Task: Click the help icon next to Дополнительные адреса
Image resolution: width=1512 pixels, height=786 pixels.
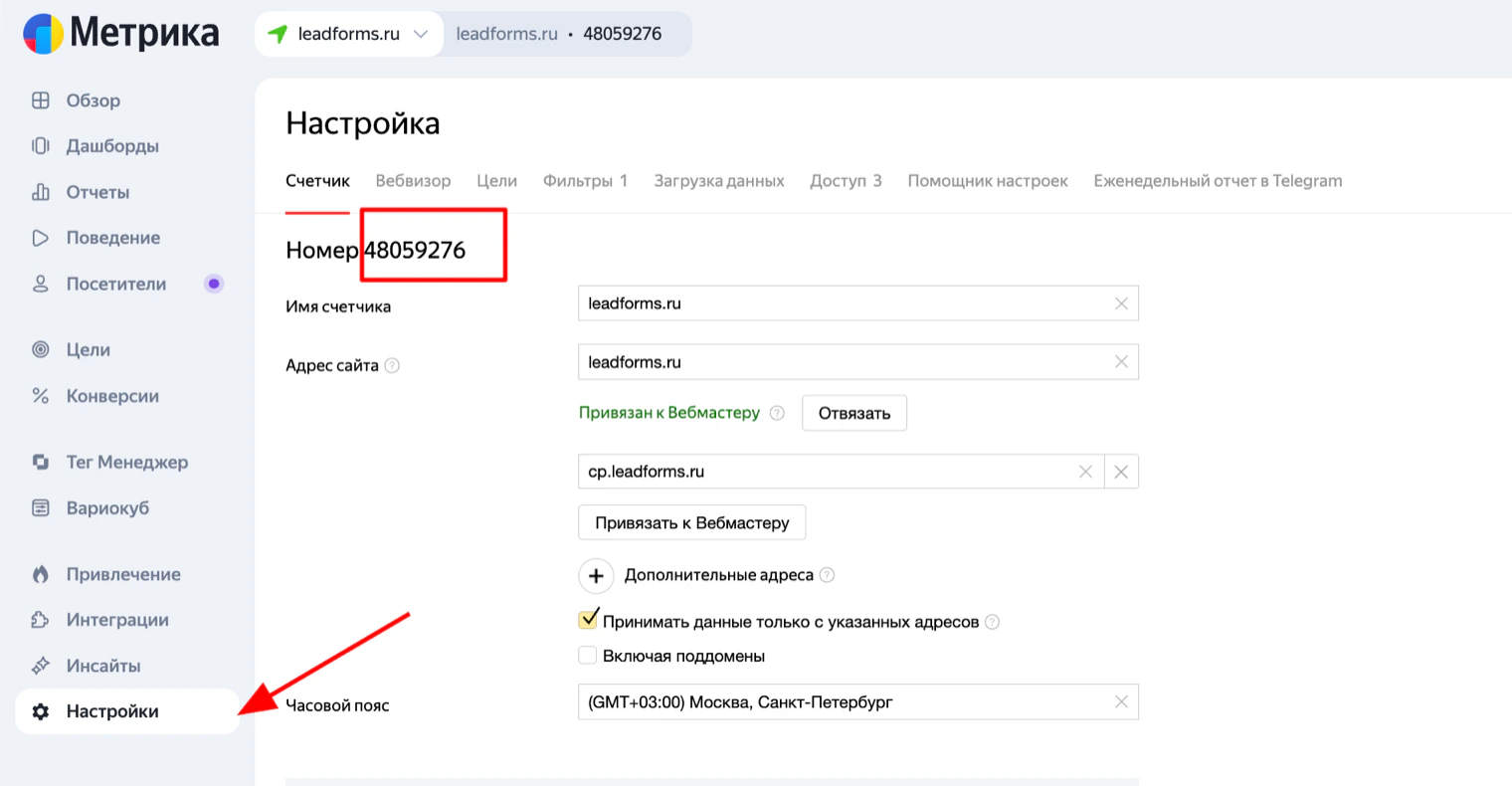Action: [827, 575]
